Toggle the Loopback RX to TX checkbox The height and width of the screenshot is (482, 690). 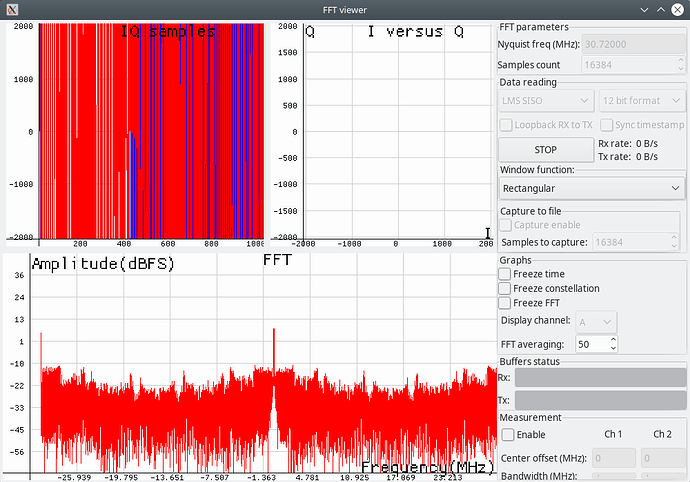pyautogui.click(x=506, y=125)
